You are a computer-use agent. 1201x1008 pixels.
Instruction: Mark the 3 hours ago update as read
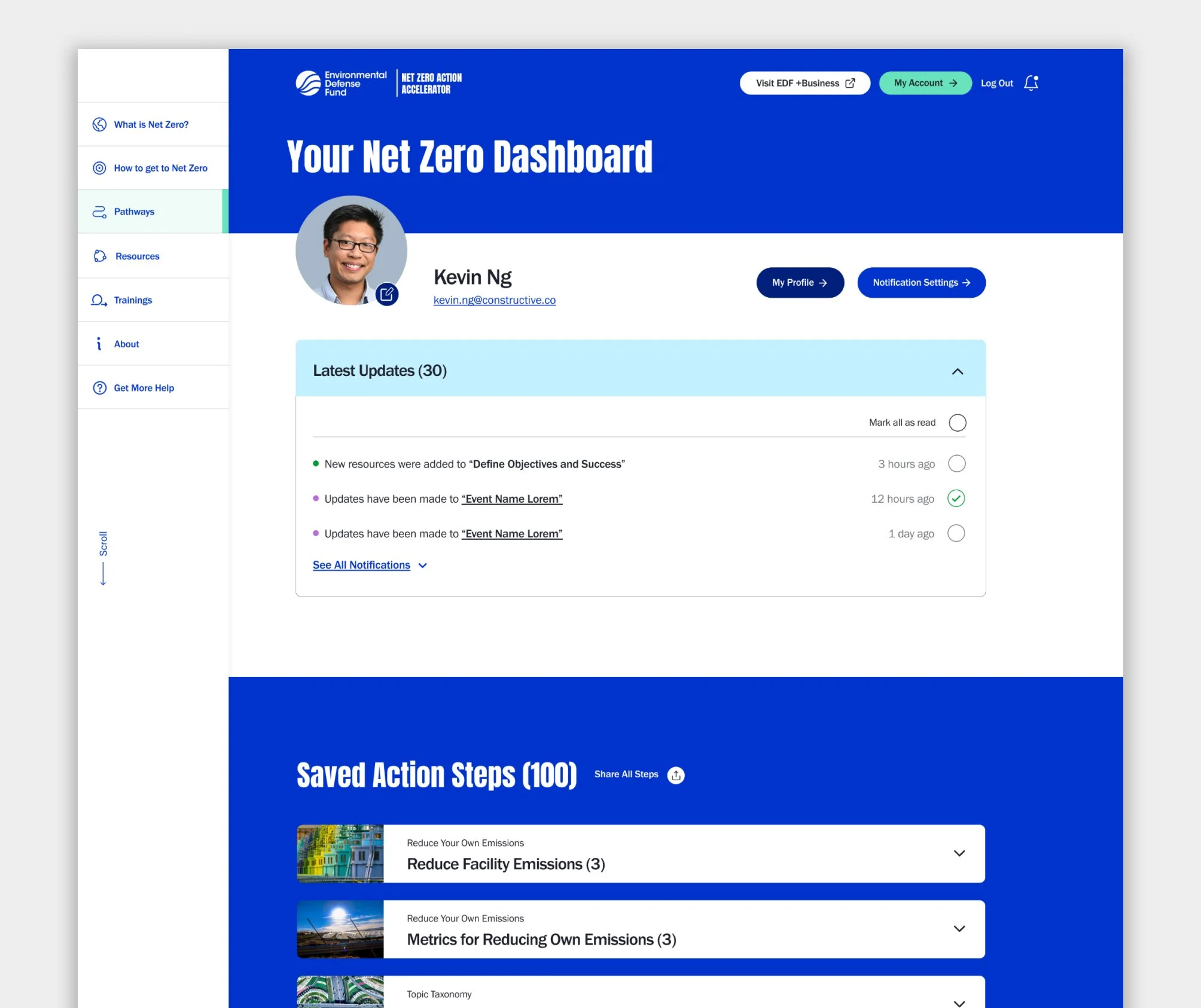click(x=956, y=463)
